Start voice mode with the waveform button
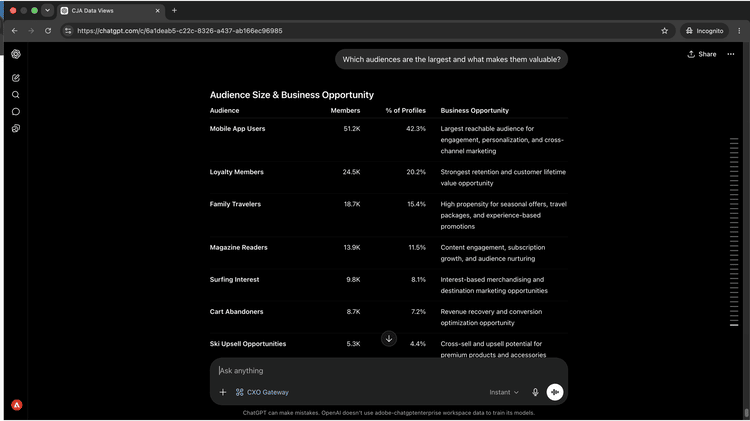 click(x=555, y=392)
